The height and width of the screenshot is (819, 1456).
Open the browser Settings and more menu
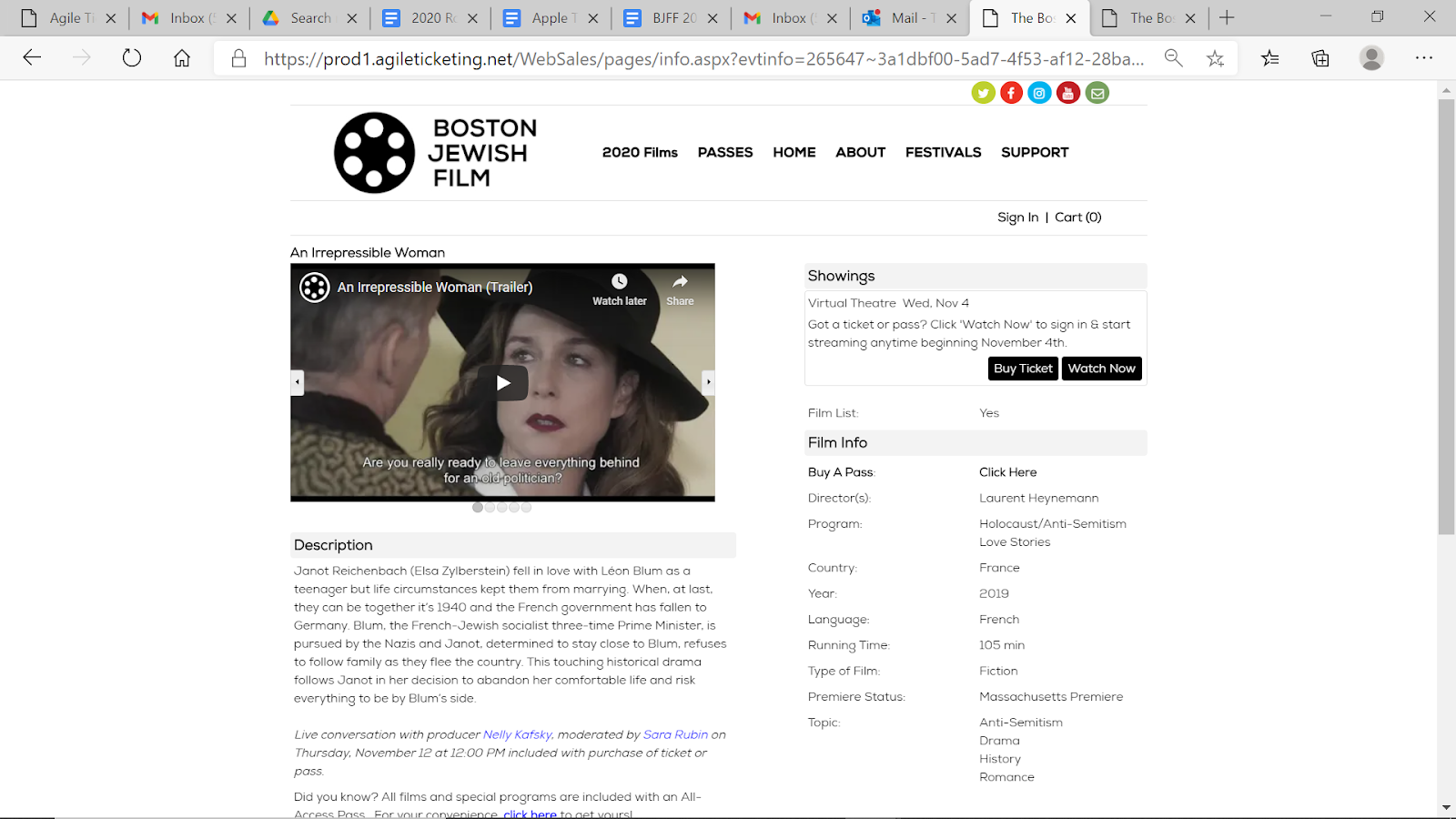(1424, 58)
